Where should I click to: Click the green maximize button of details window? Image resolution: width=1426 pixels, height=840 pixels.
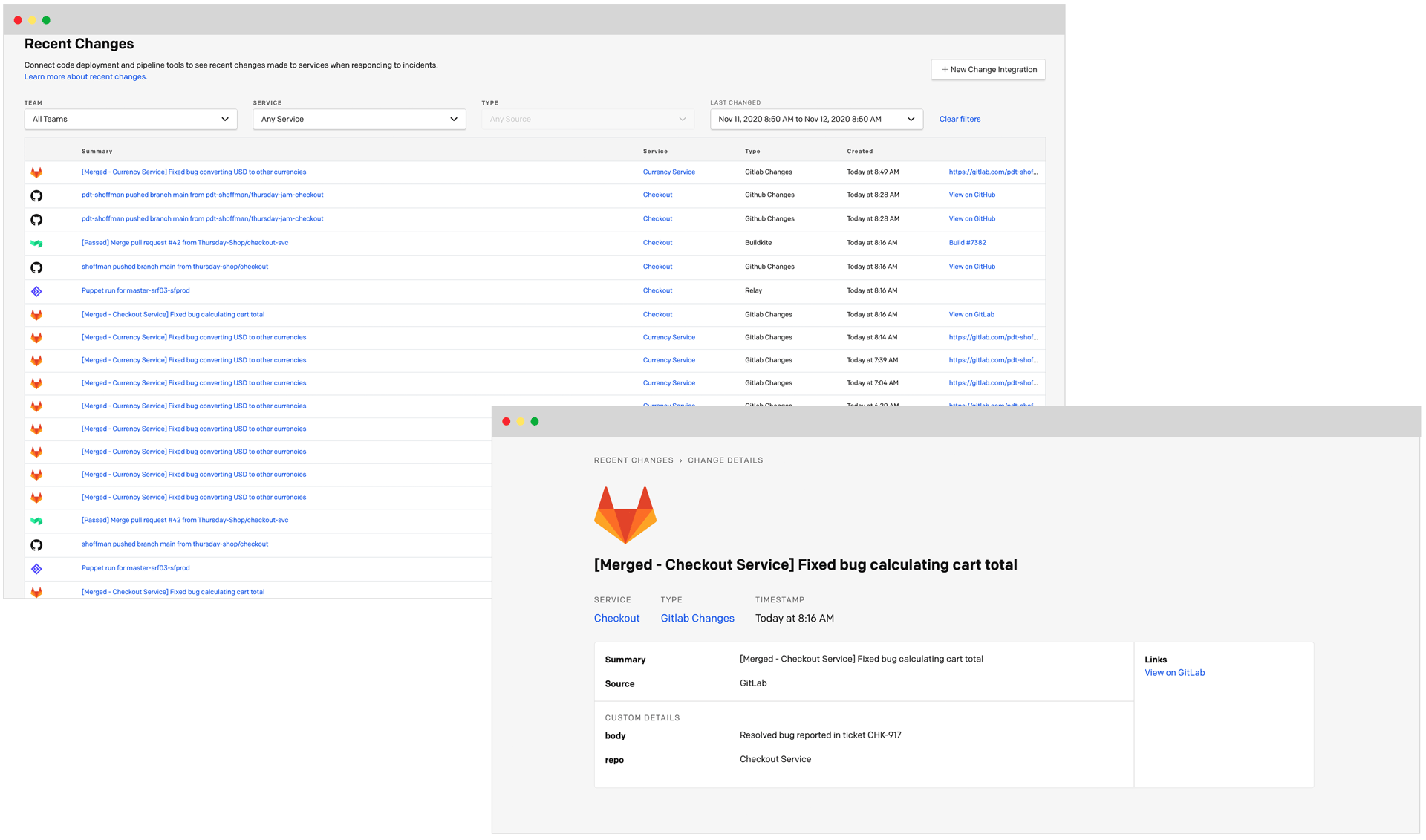(x=535, y=422)
